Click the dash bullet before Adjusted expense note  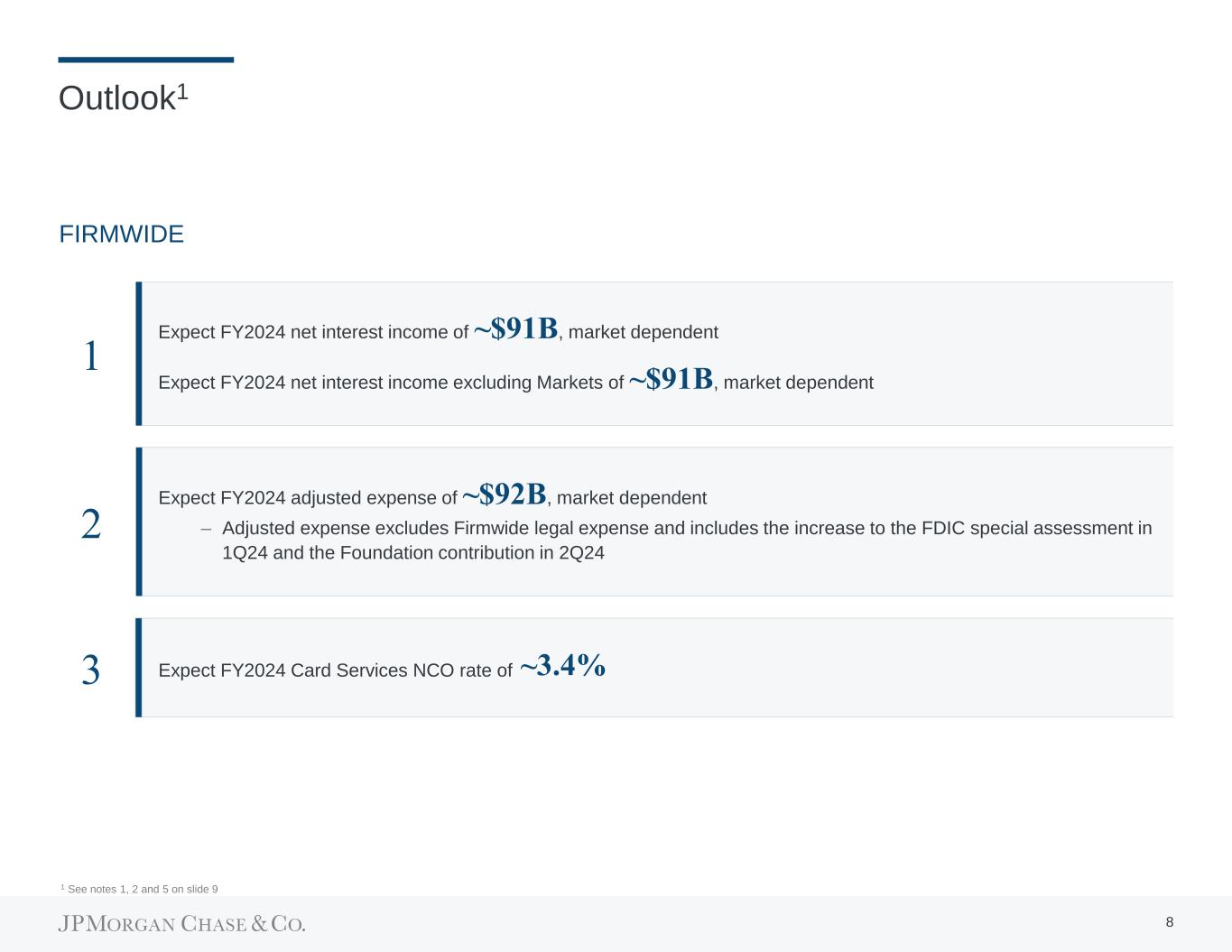tap(207, 529)
